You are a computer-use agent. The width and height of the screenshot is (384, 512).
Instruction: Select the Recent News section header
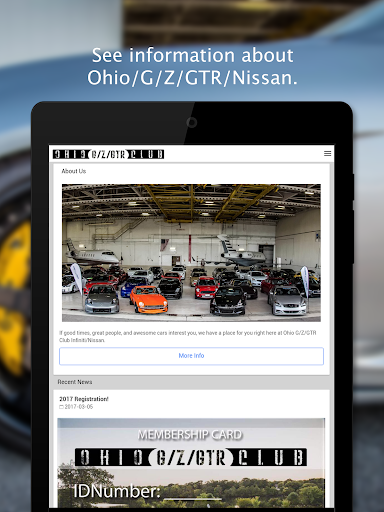(x=75, y=382)
